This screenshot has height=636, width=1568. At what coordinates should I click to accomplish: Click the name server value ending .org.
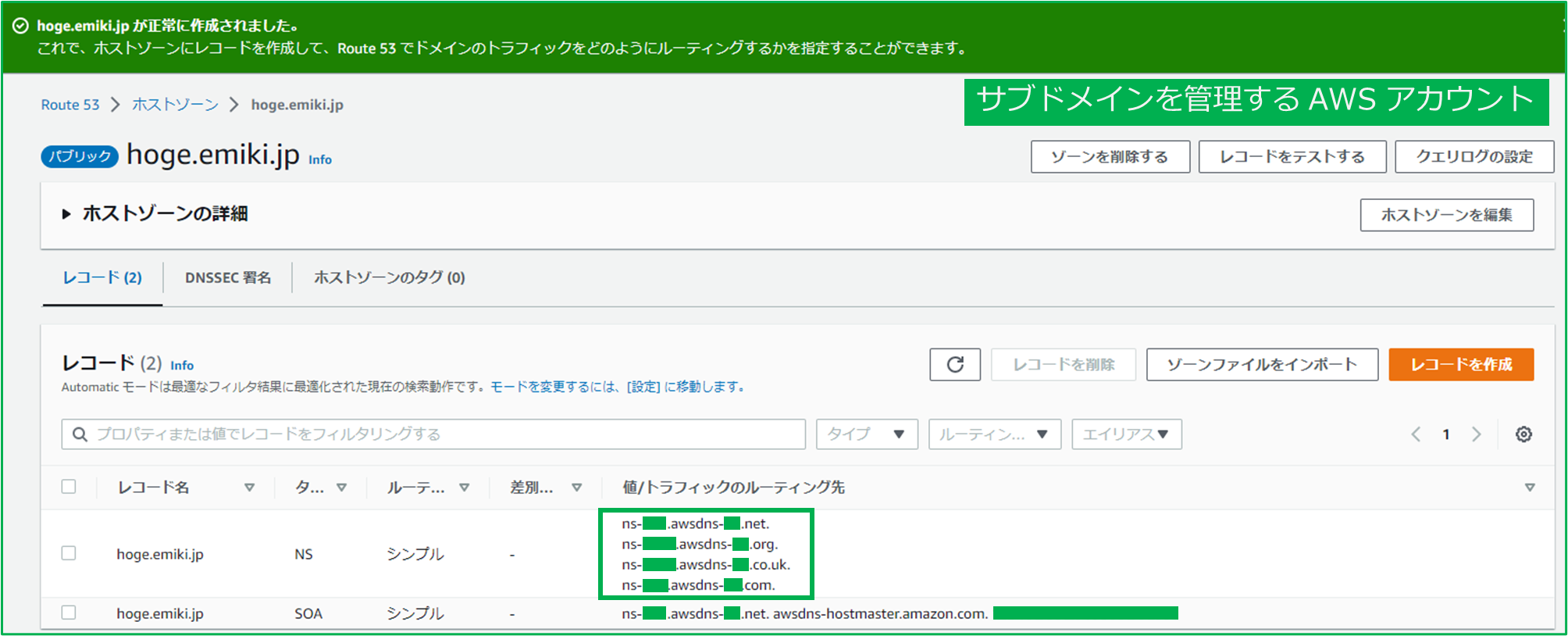click(700, 544)
